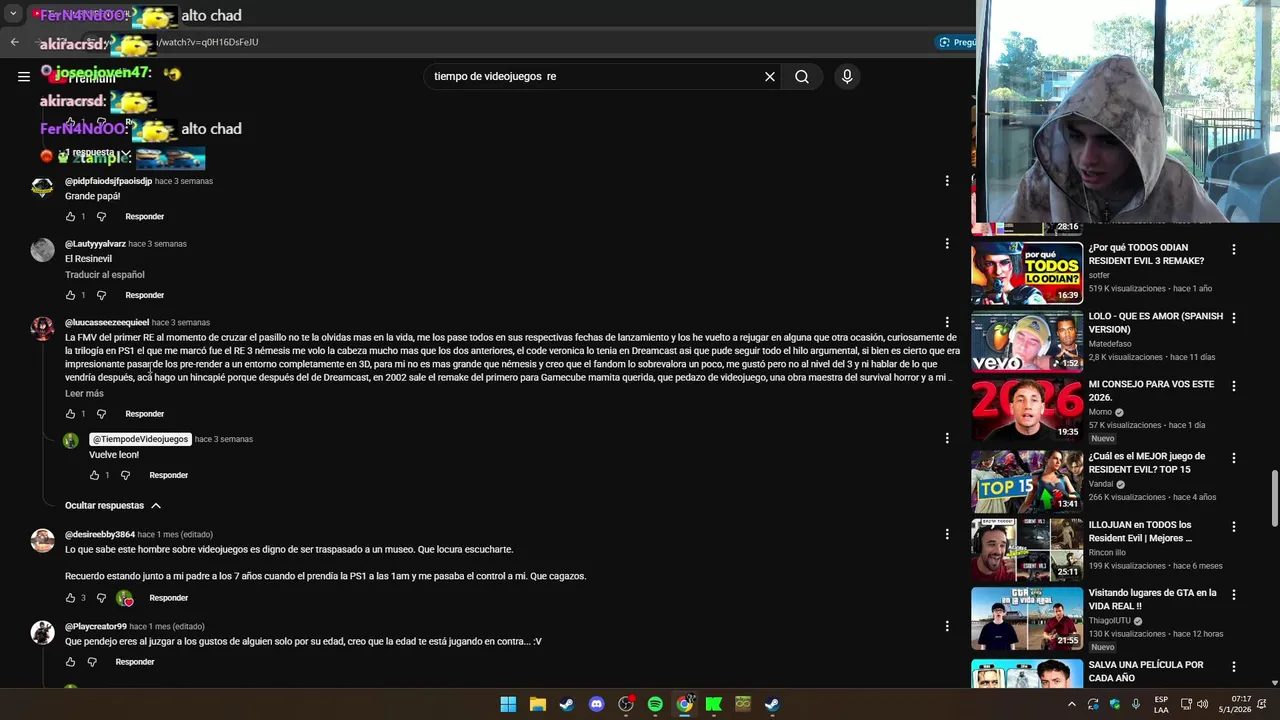Switch to Chrome in the taskbar
Screen dimensions: 1280x720
click(x=684, y=704)
